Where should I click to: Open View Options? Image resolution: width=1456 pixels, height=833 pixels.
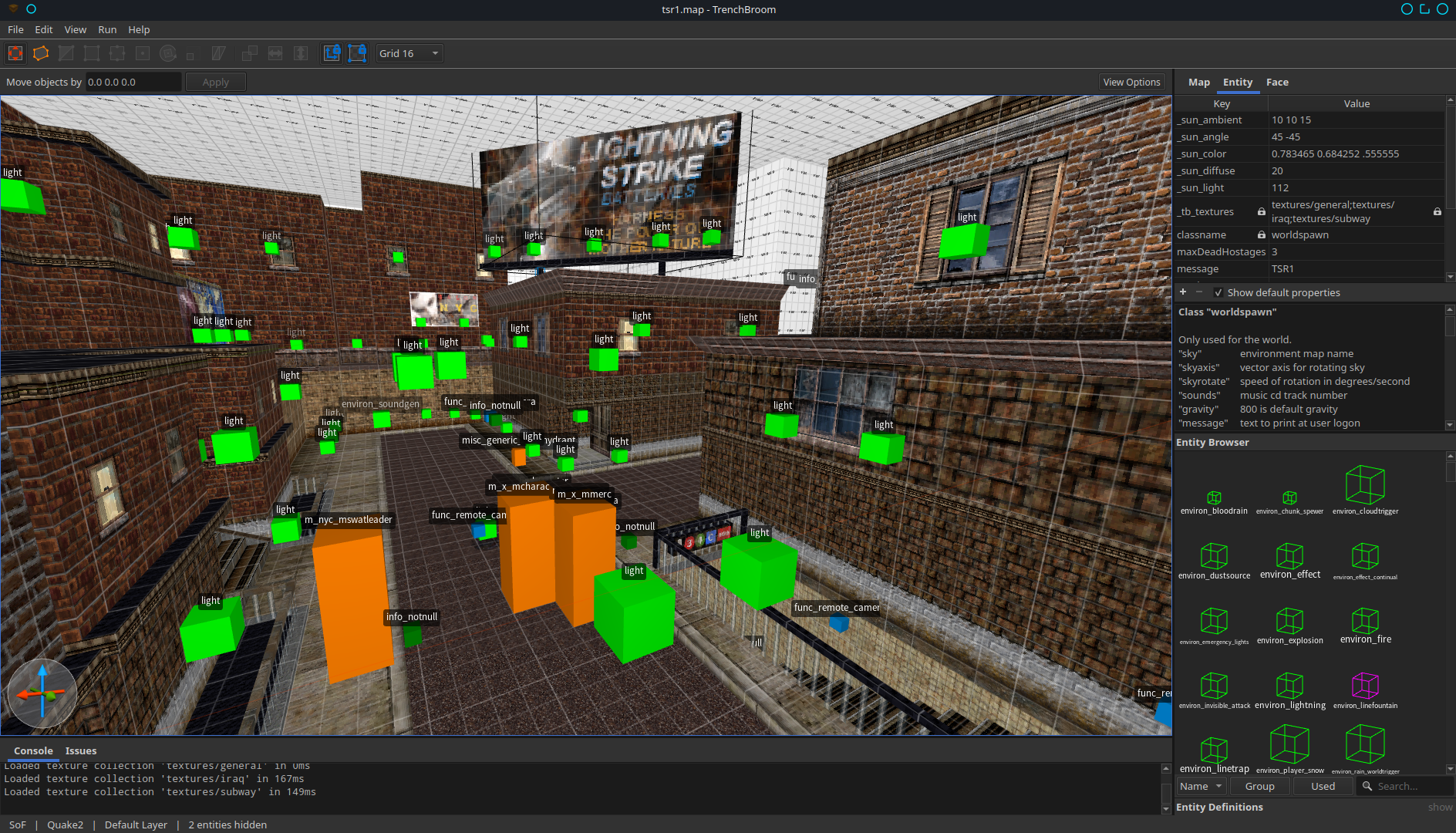(1131, 82)
